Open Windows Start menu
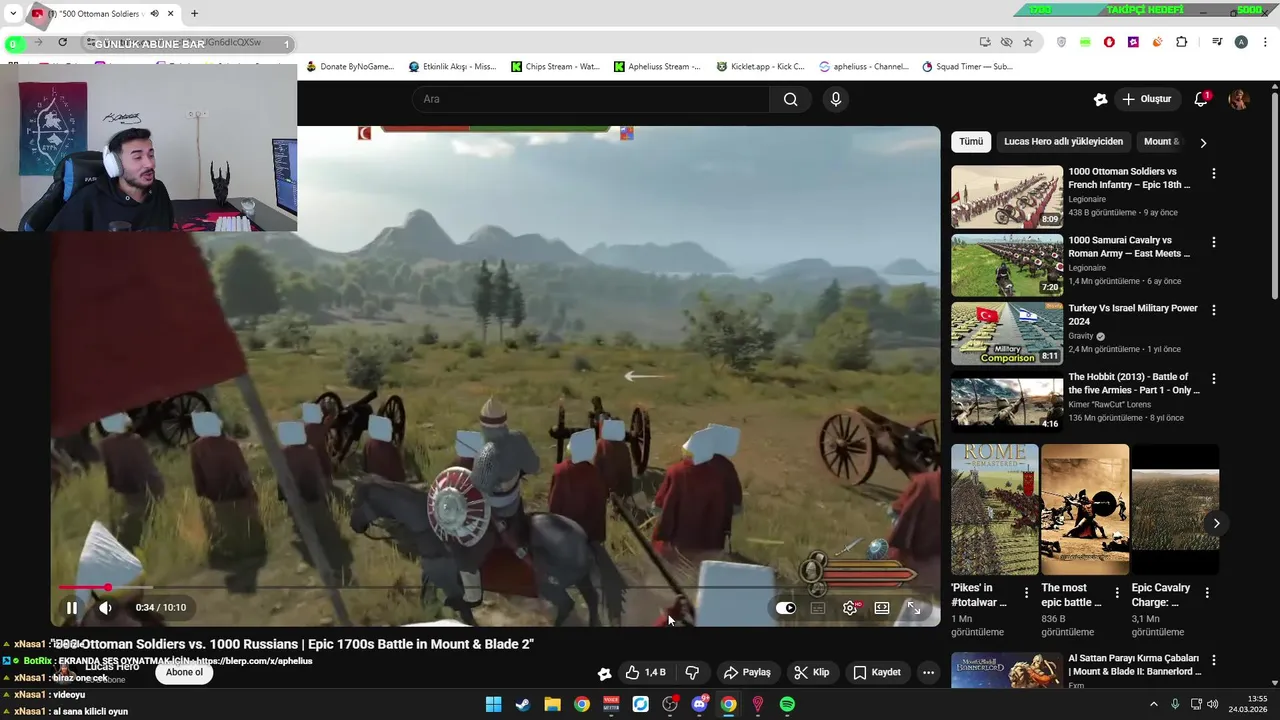 tap(493, 704)
